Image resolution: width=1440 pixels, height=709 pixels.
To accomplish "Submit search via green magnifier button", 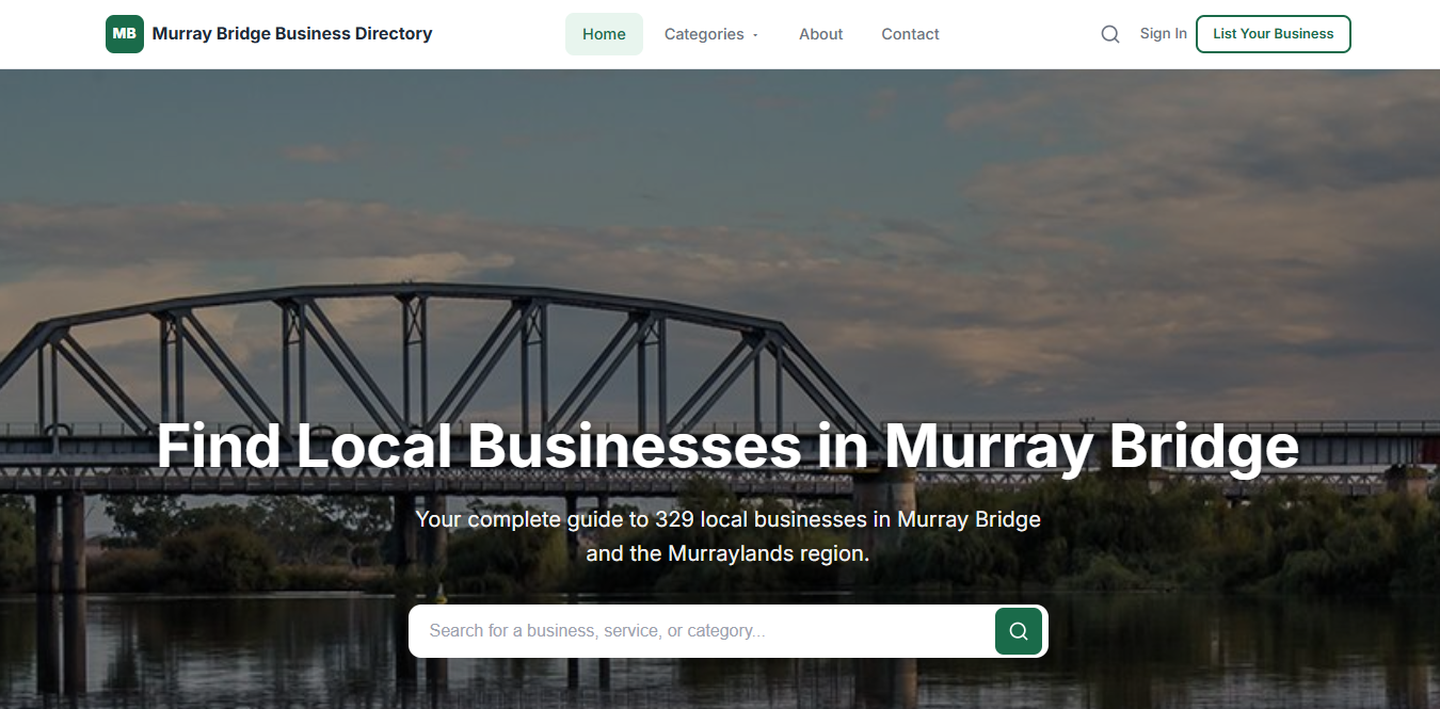I will [x=1018, y=631].
